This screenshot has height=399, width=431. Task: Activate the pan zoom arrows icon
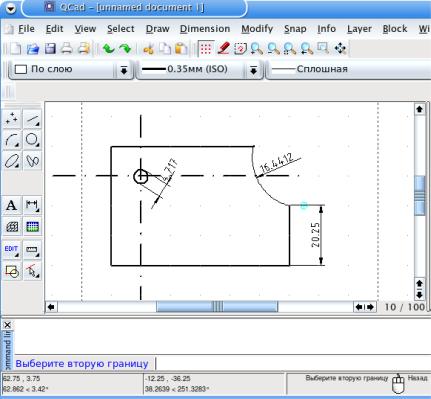coord(340,49)
